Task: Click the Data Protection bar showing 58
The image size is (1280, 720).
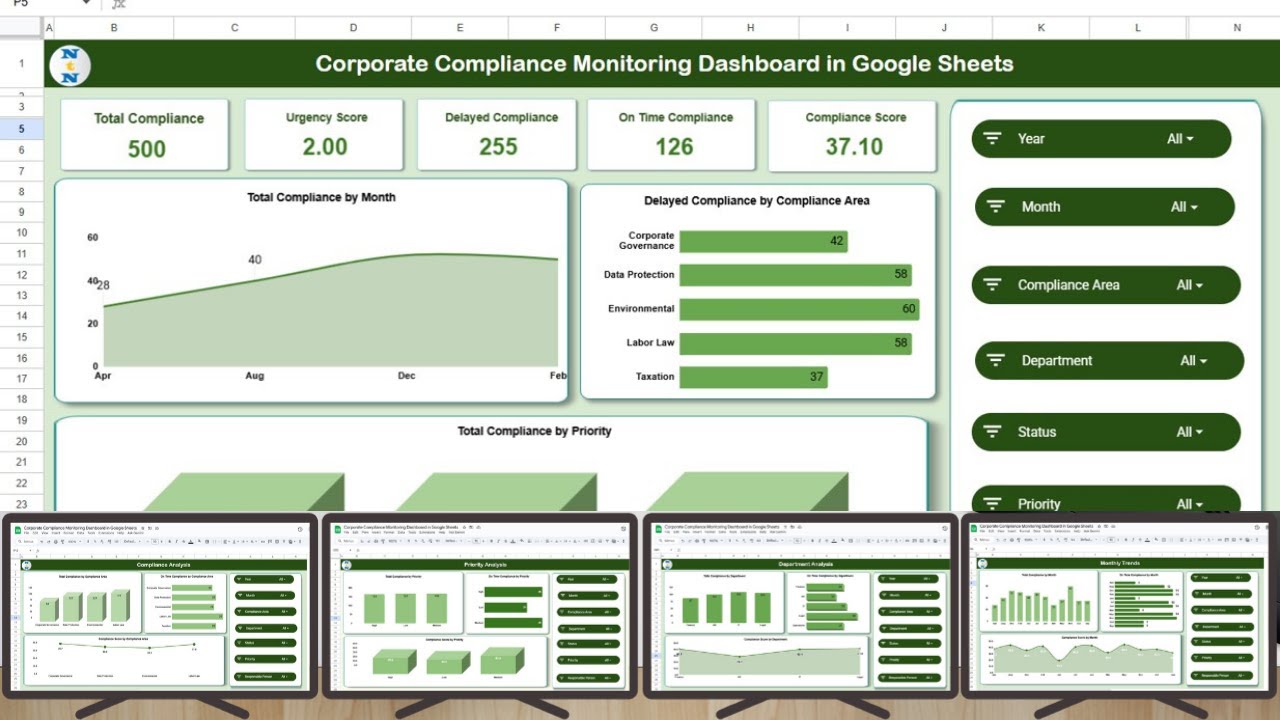Action: coord(795,274)
